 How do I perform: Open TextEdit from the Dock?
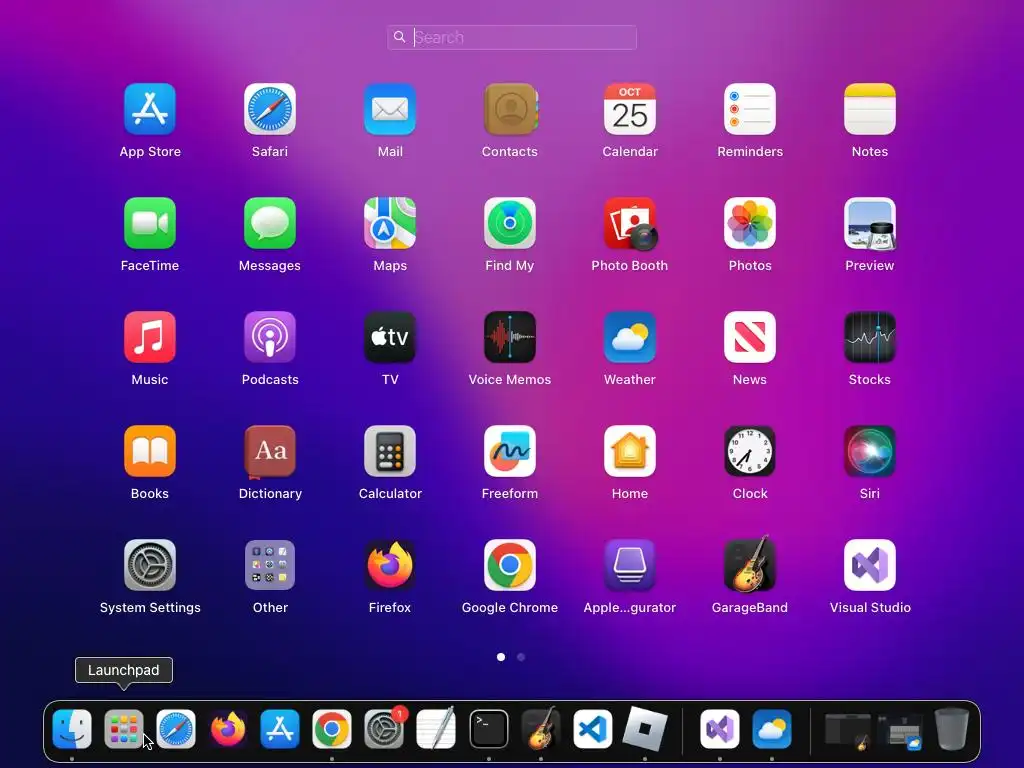click(x=436, y=729)
